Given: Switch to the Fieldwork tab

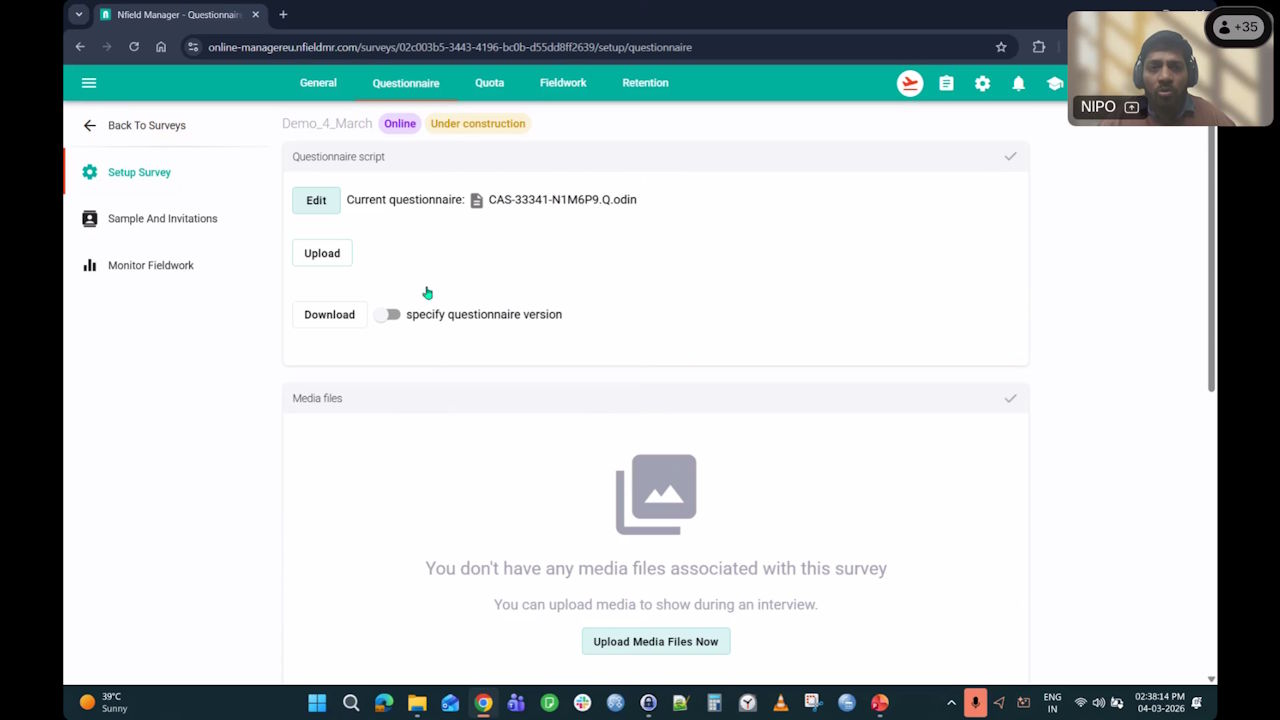Looking at the screenshot, I should click(x=562, y=83).
